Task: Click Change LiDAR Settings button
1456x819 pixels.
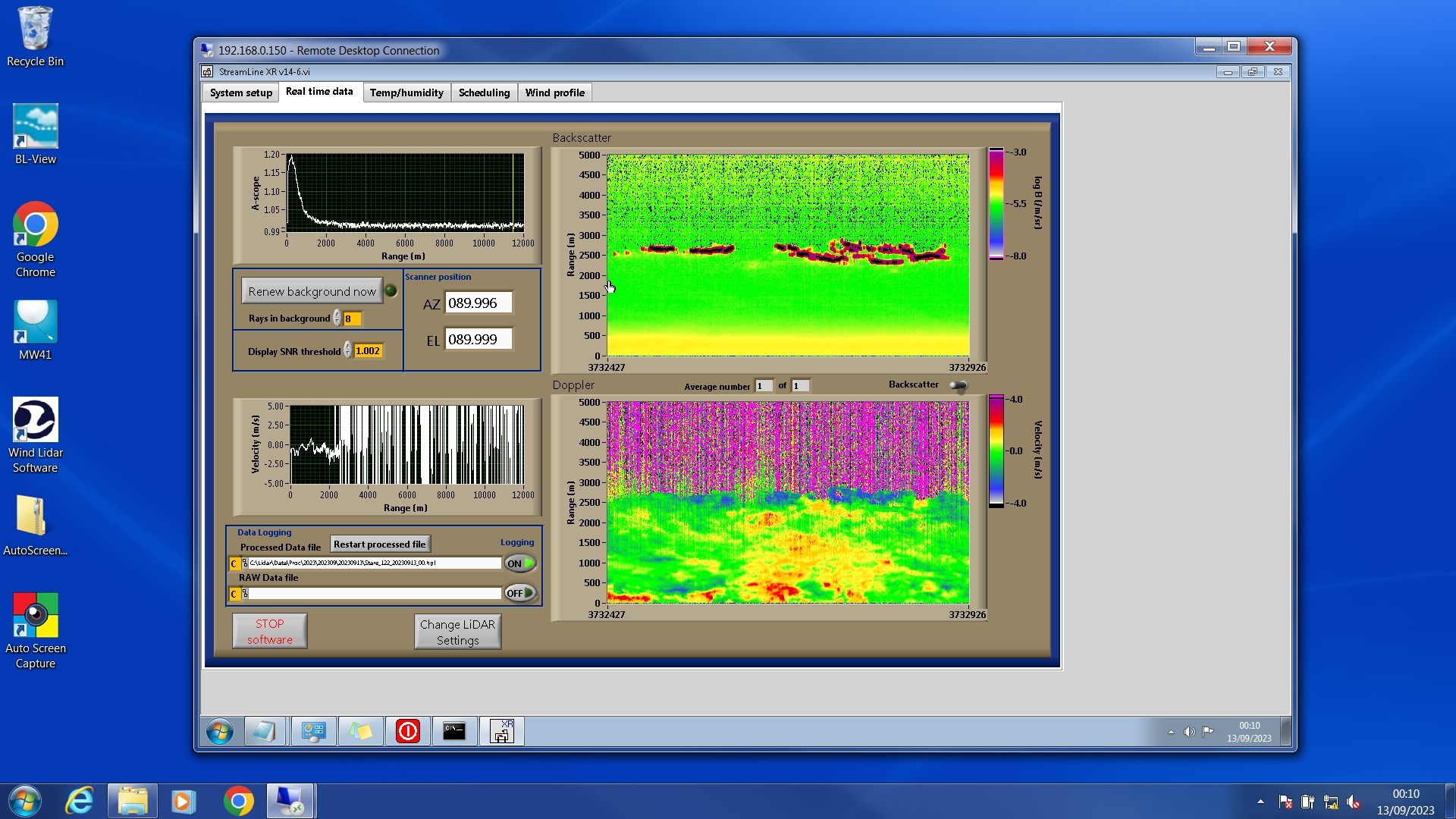Action: 457,632
